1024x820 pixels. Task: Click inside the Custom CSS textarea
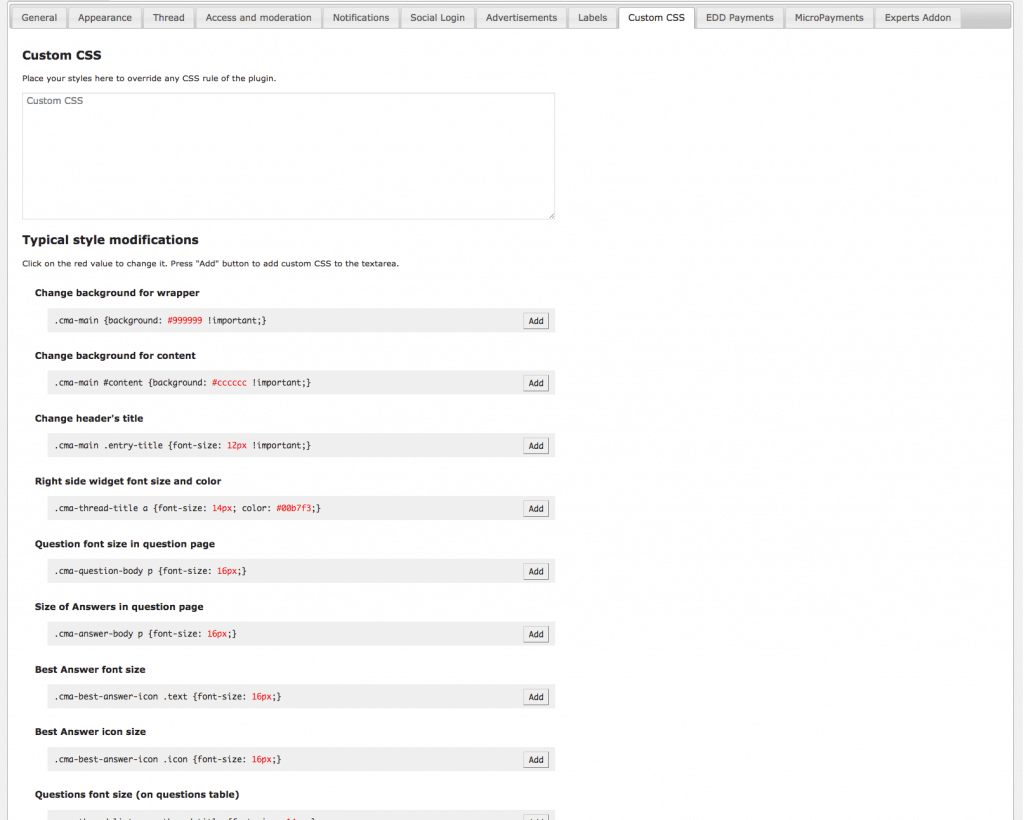tap(288, 155)
